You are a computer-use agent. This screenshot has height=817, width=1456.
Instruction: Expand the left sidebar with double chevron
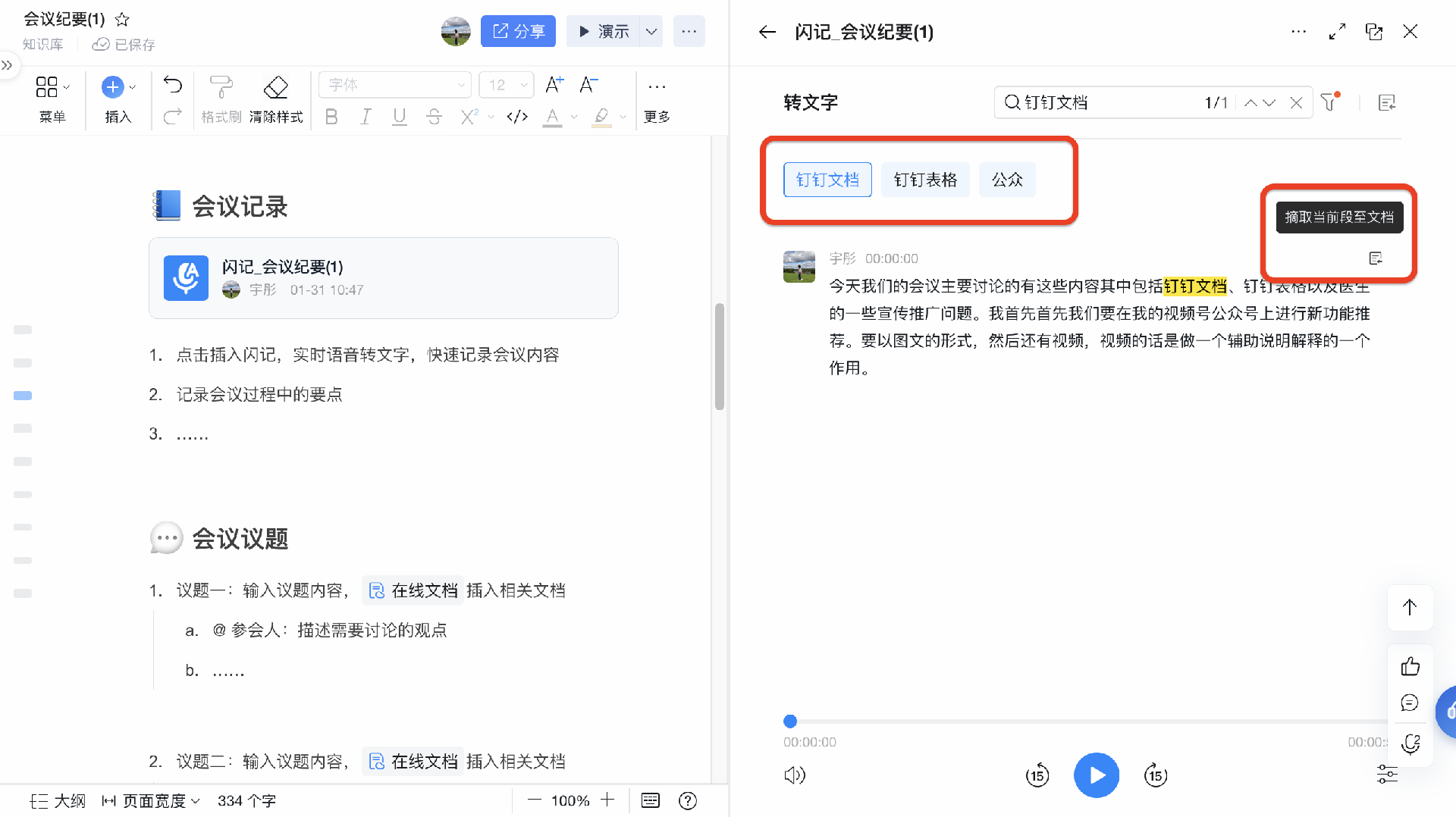coord(7,65)
